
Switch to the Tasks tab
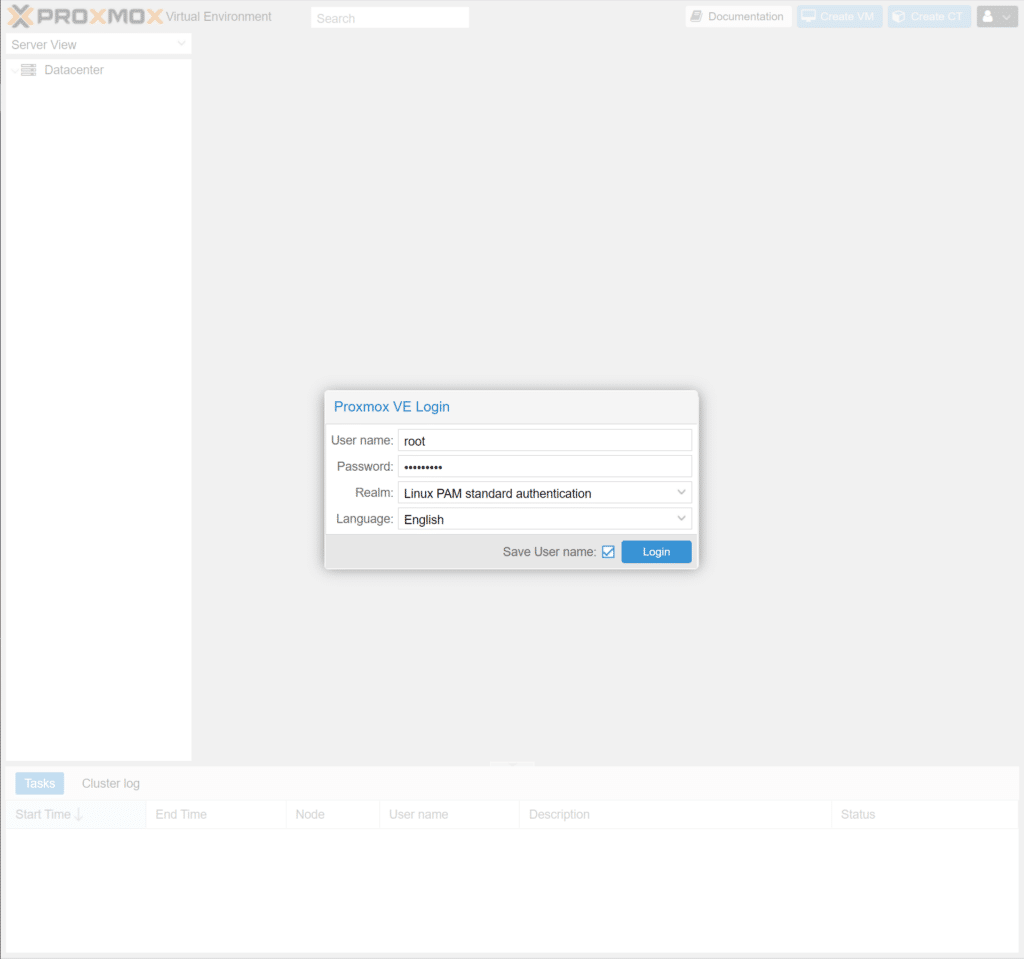pos(40,783)
